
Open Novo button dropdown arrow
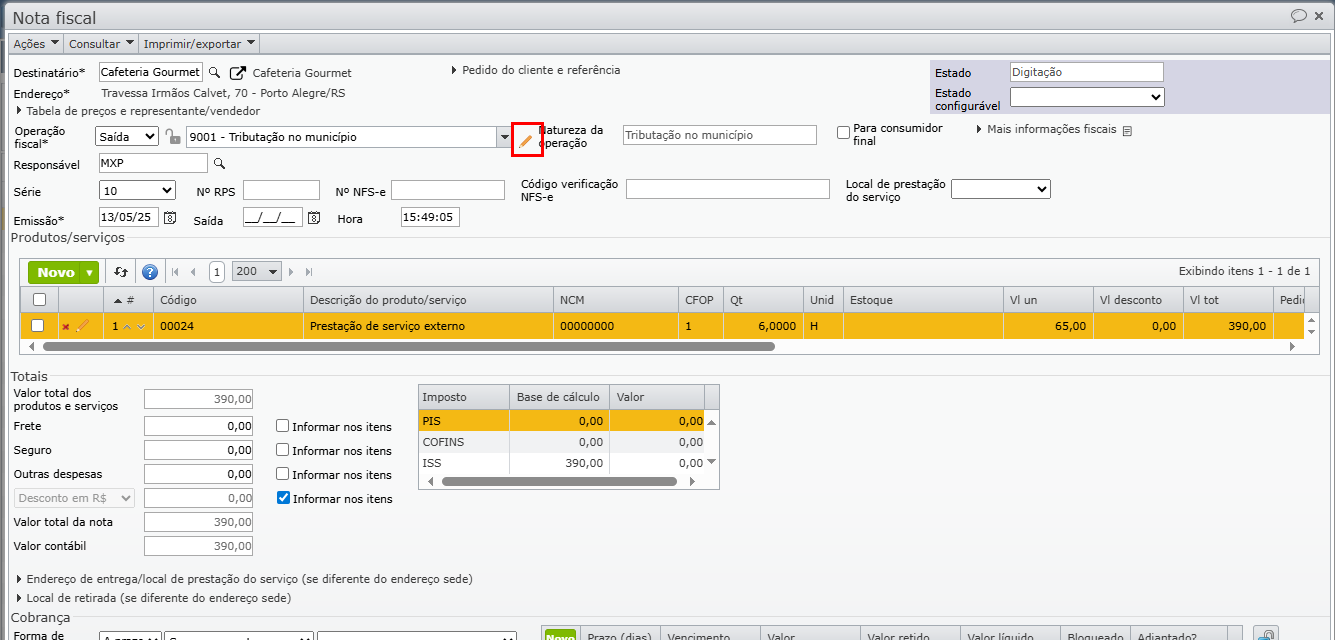click(x=90, y=272)
